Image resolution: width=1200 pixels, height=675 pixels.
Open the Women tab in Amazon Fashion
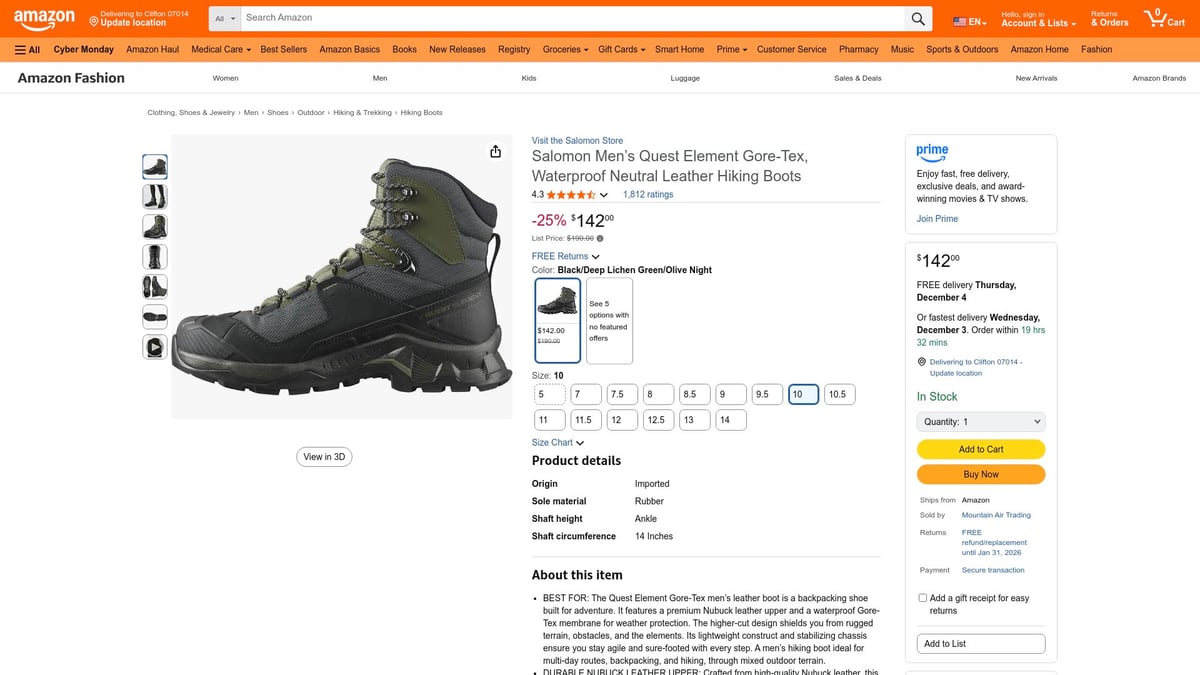pos(225,77)
